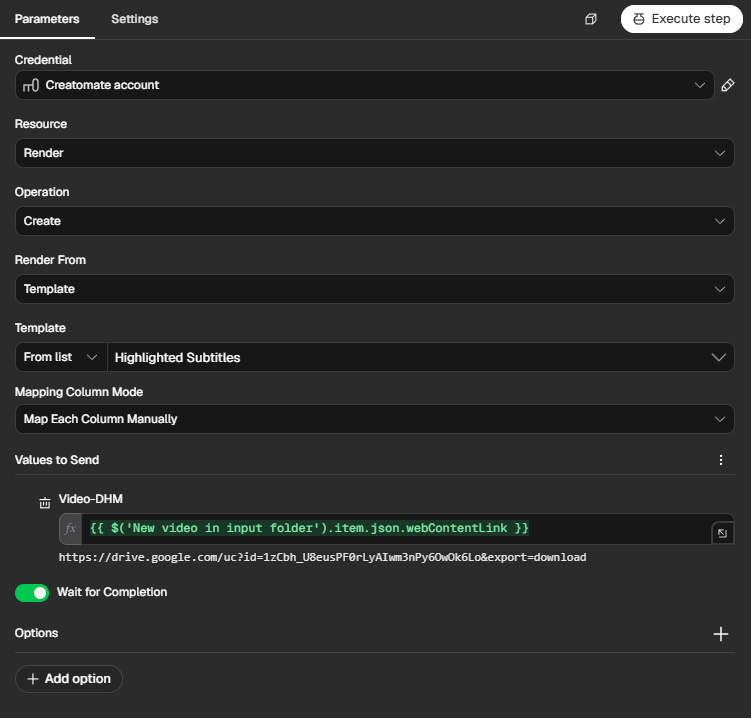
Task: Open the Credential dropdown showing Creatomate account
Action: 364,85
